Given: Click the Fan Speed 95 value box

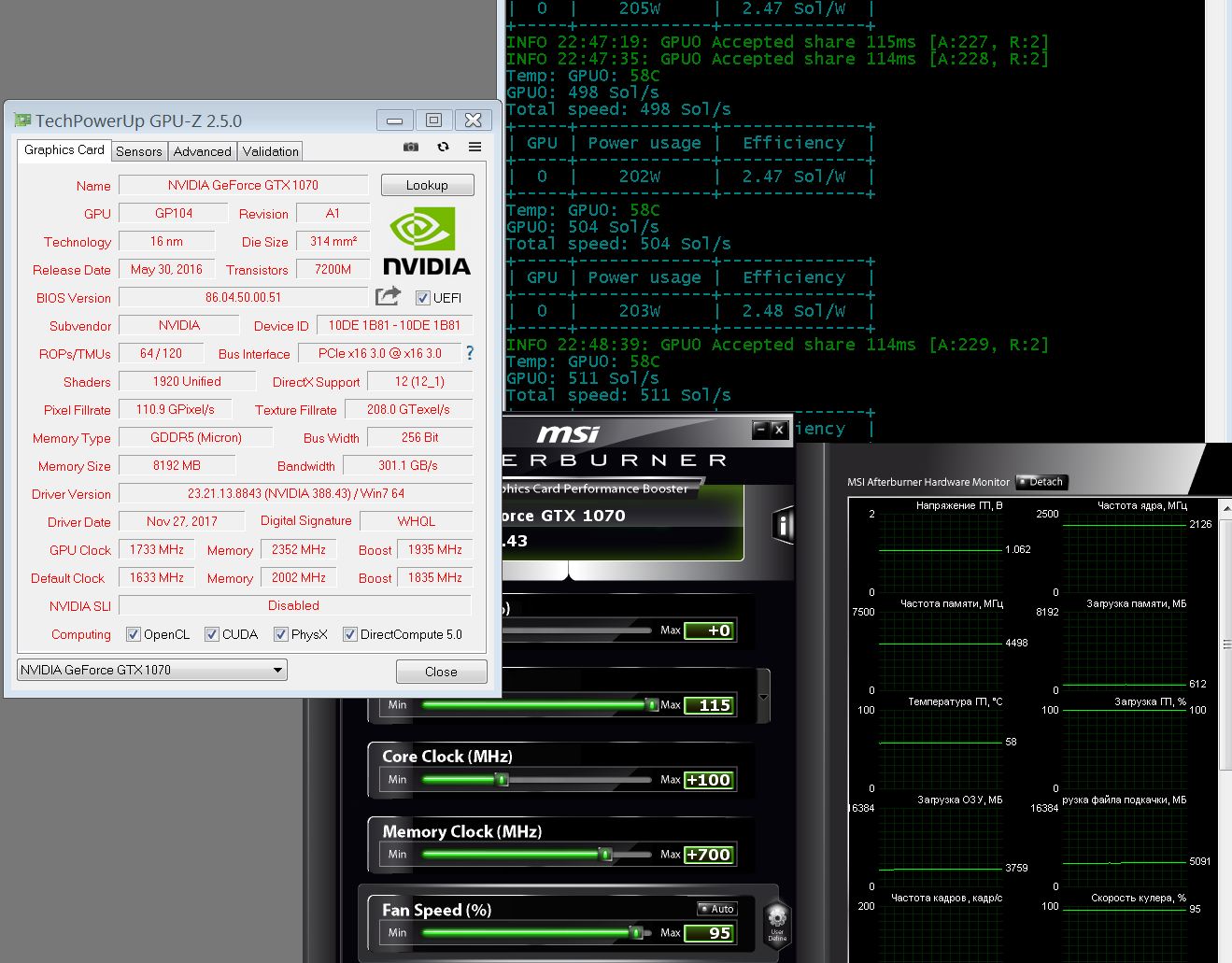Looking at the screenshot, I should tap(709, 933).
